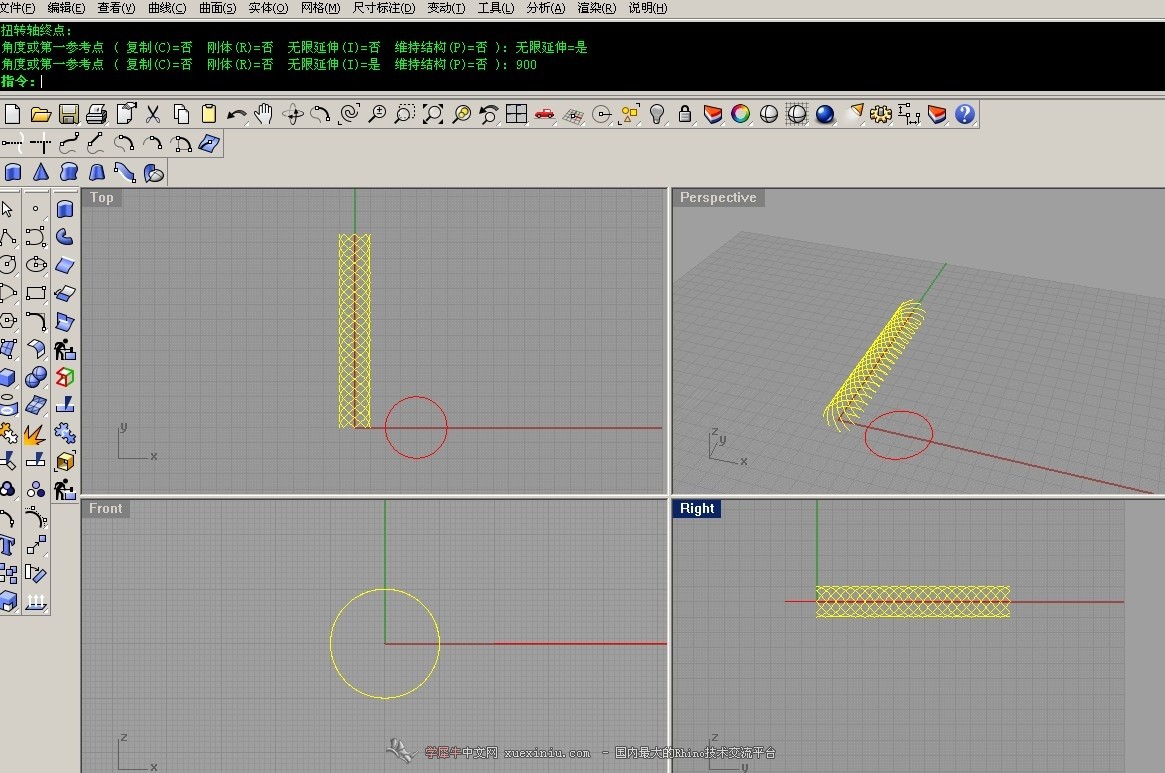The width and height of the screenshot is (1165, 773).
Task: Click the Zoom selected icon
Action: click(461, 114)
